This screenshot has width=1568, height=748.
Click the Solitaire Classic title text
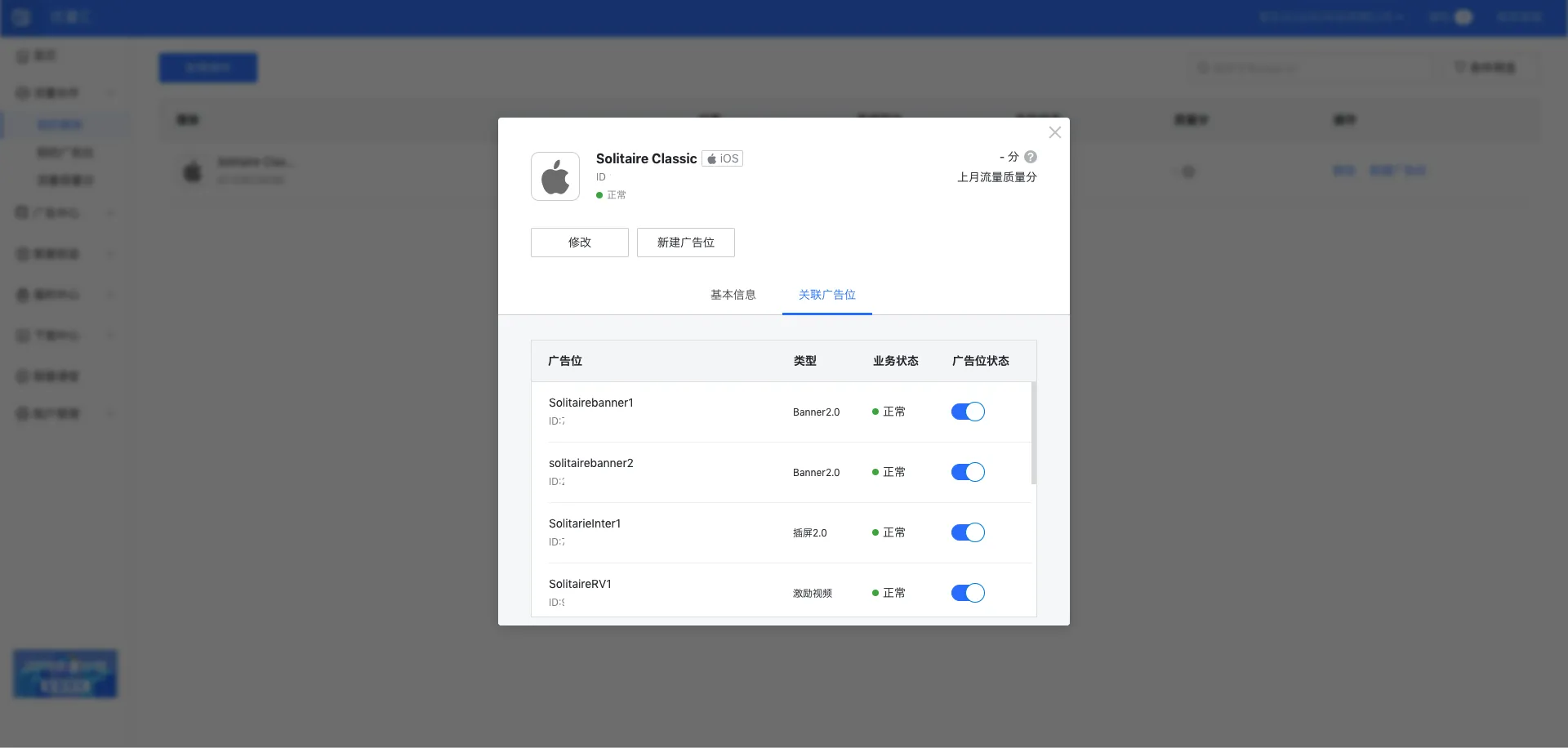646,158
